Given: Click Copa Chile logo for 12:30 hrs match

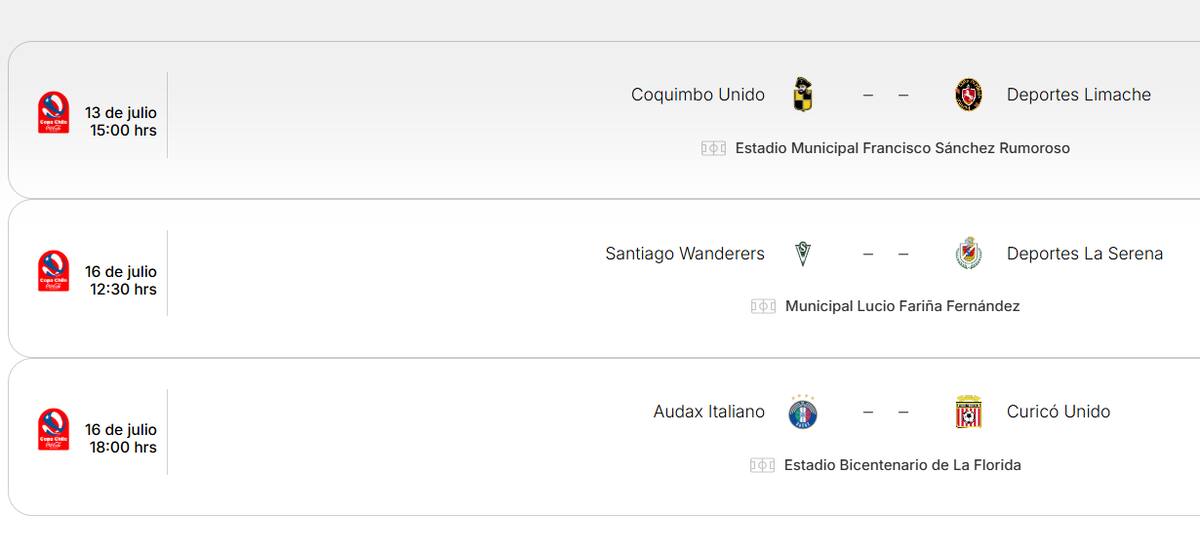Looking at the screenshot, I should [53, 271].
